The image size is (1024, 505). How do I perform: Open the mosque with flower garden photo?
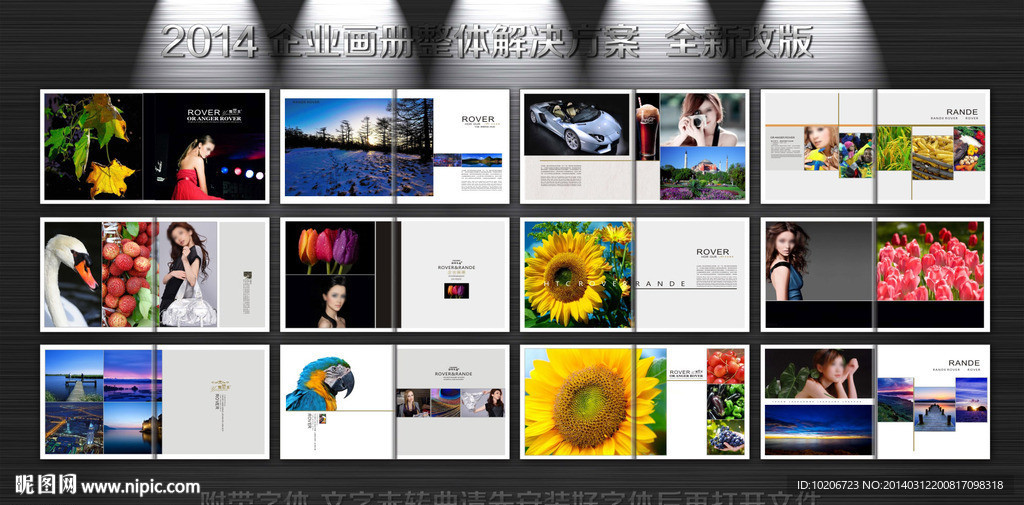[x=703, y=173]
